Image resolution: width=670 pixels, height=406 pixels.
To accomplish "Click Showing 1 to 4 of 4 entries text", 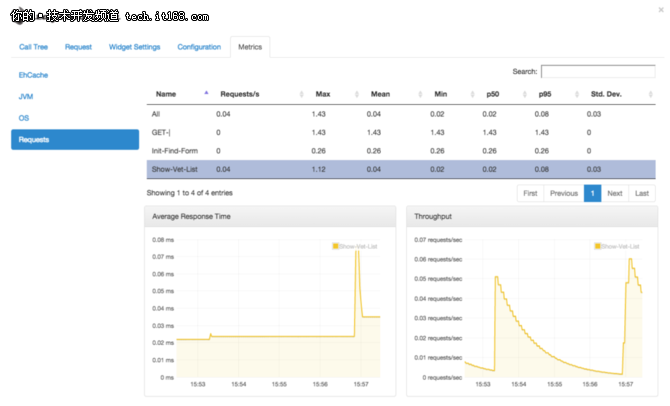I will coord(190,193).
